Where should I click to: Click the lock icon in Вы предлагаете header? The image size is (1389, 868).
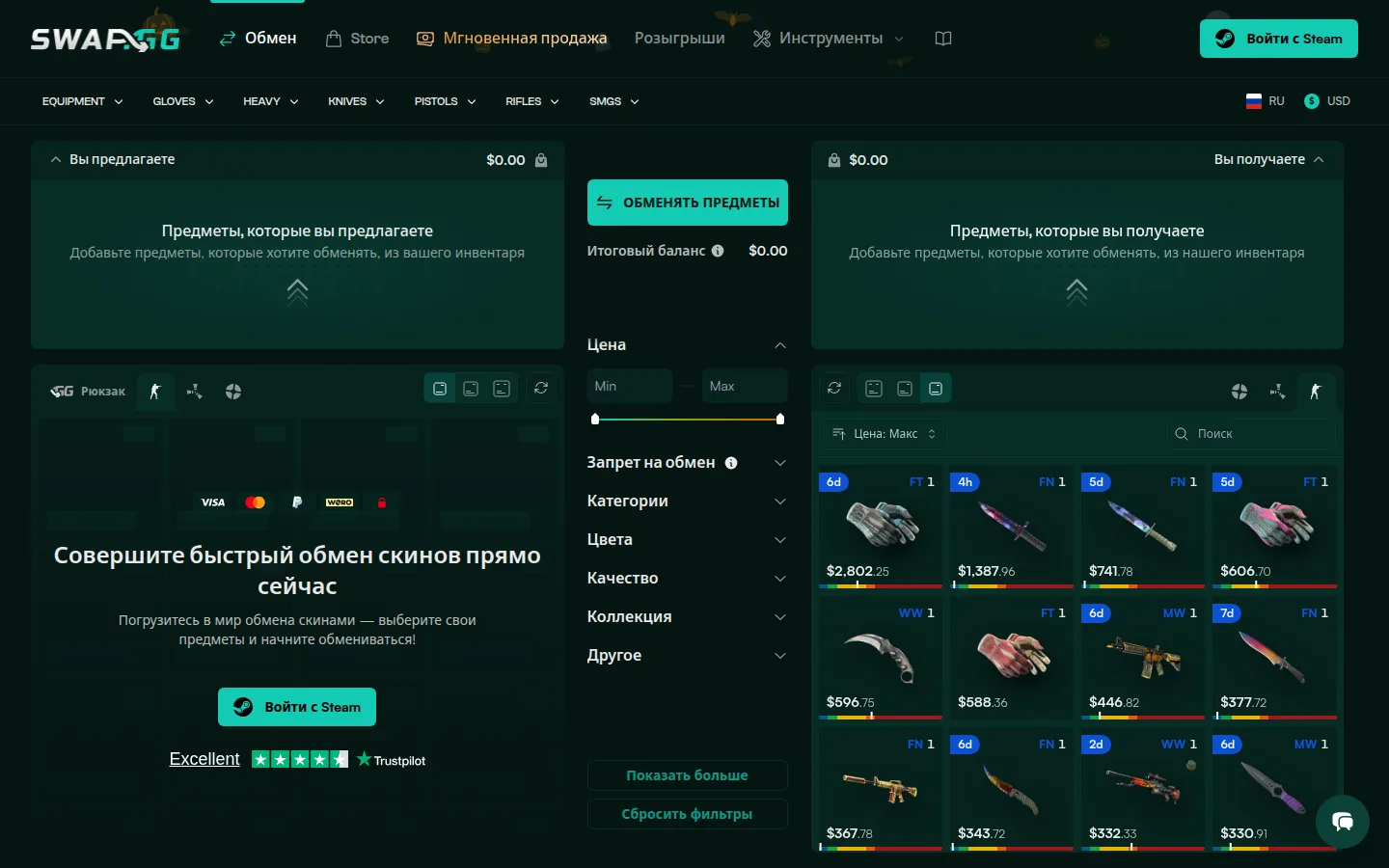541,160
